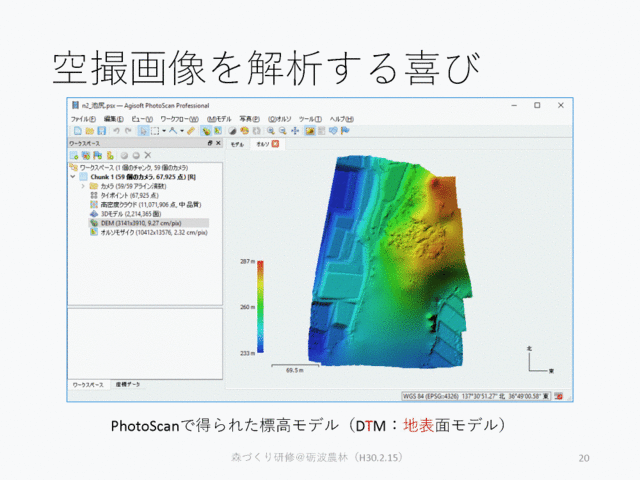Float the Workspace panel
The height and width of the screenshot is (480, 640).
pyautogui.click(x=210, y=143)
